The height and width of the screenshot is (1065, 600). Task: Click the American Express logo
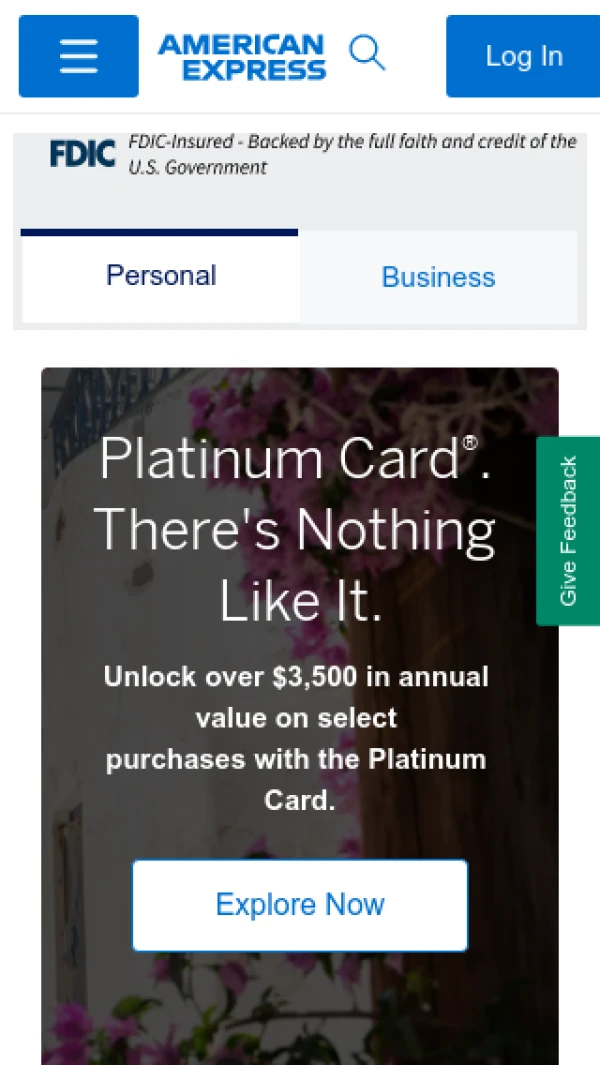click(x=242, y=56)
